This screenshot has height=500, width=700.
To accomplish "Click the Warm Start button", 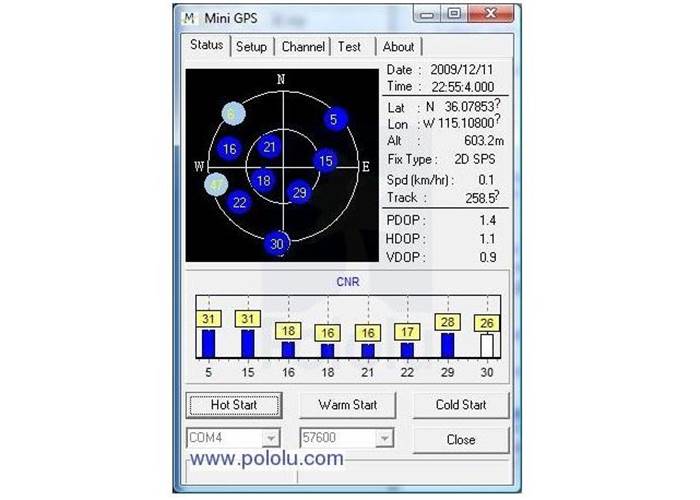I will coord(347,405).
